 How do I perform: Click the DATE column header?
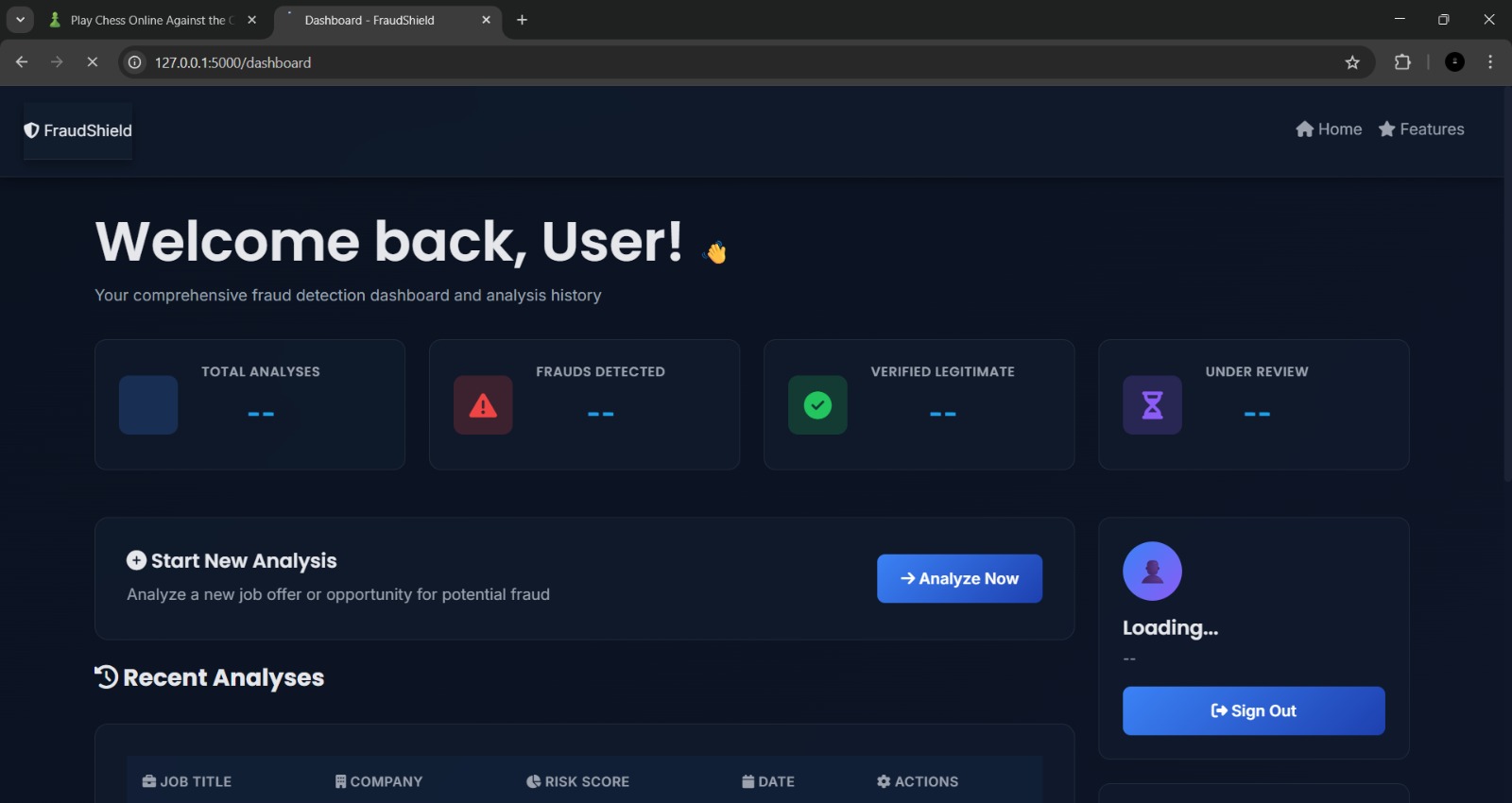point(768,781)
